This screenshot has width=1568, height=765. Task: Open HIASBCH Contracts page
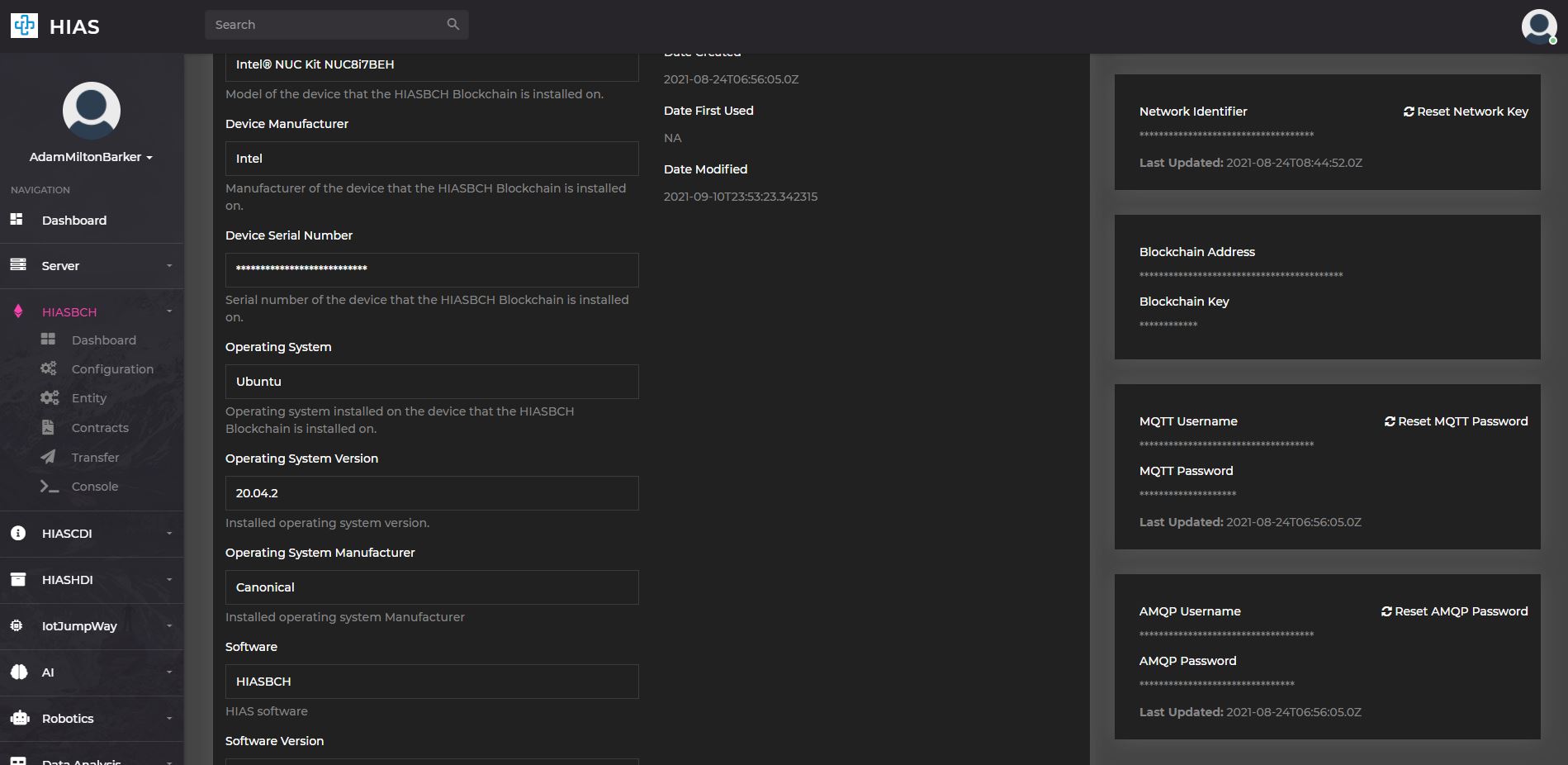[100, 428]
